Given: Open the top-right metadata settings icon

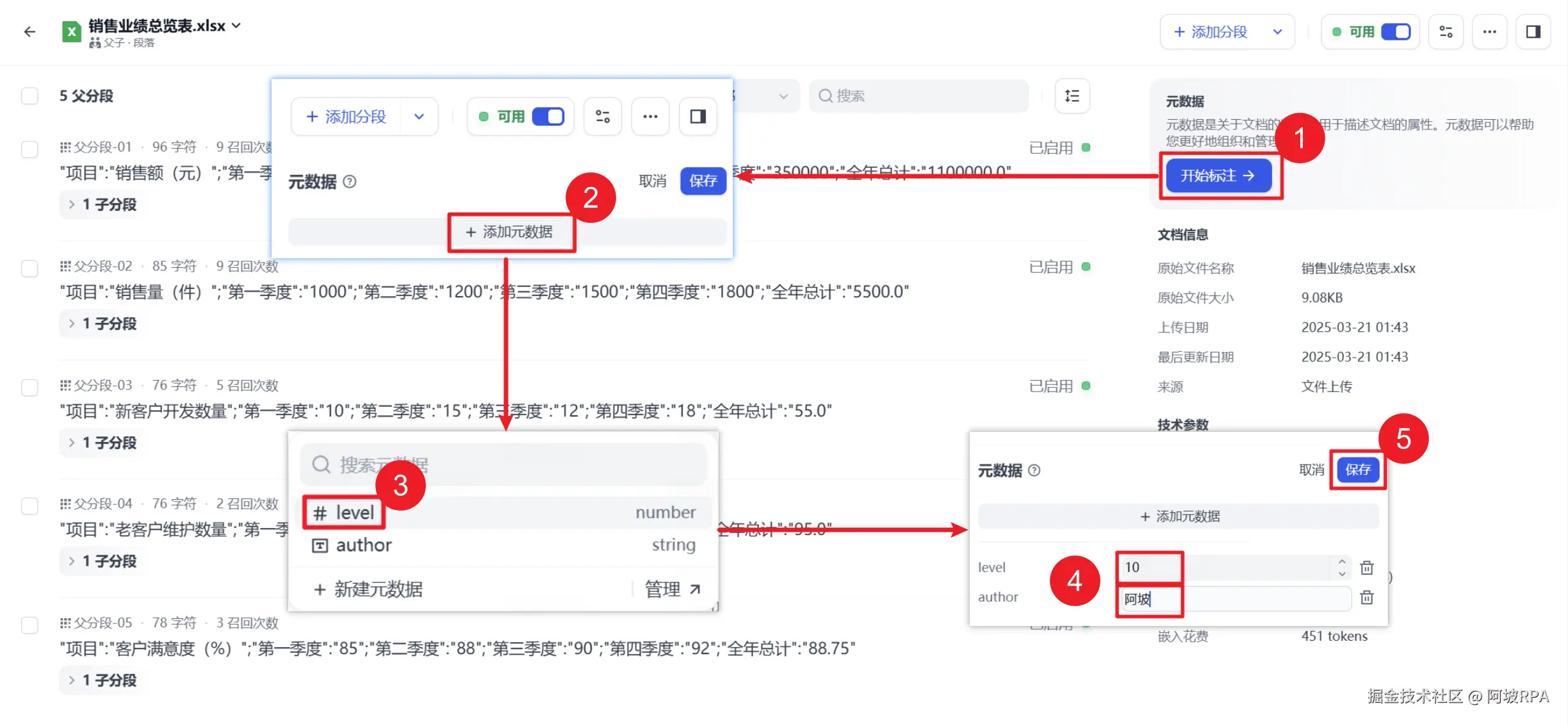Looking at the screenshot, I should (1446, 32).
